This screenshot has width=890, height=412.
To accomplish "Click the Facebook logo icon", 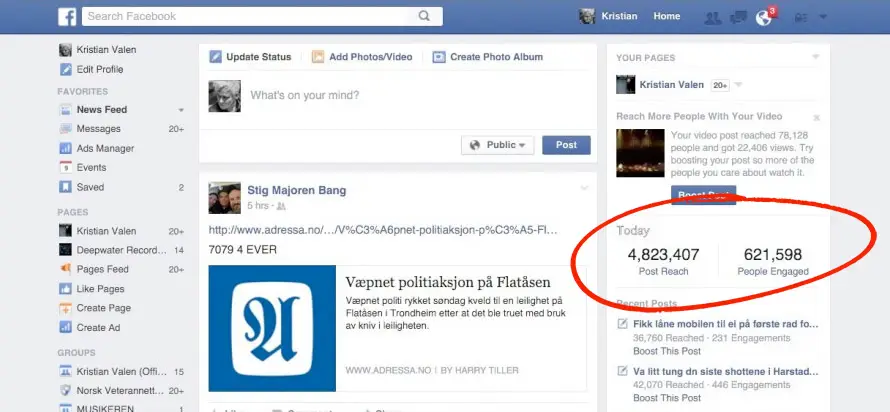I will pos(68,17).
